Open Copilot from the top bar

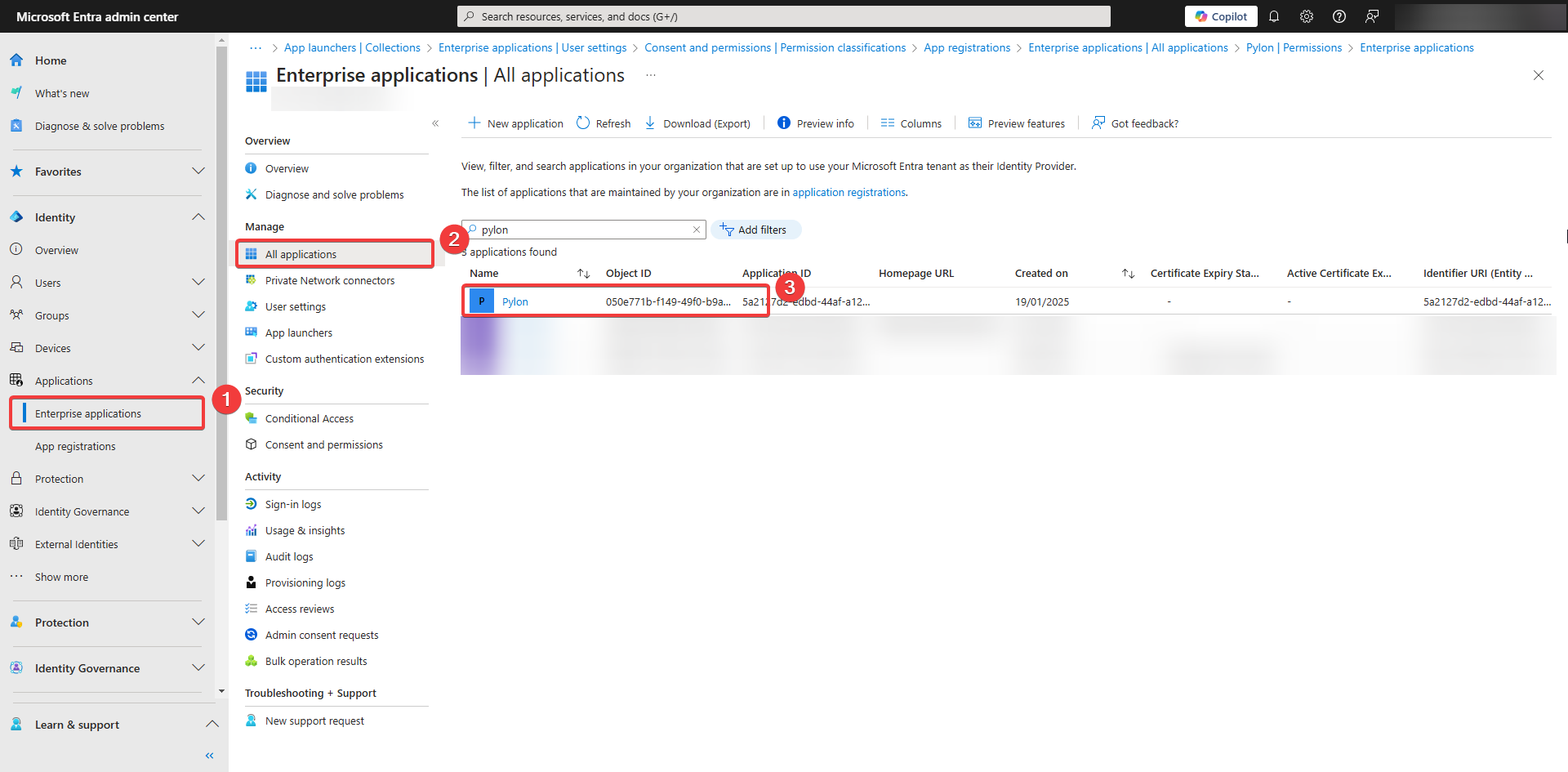(x=1220, y=16)
